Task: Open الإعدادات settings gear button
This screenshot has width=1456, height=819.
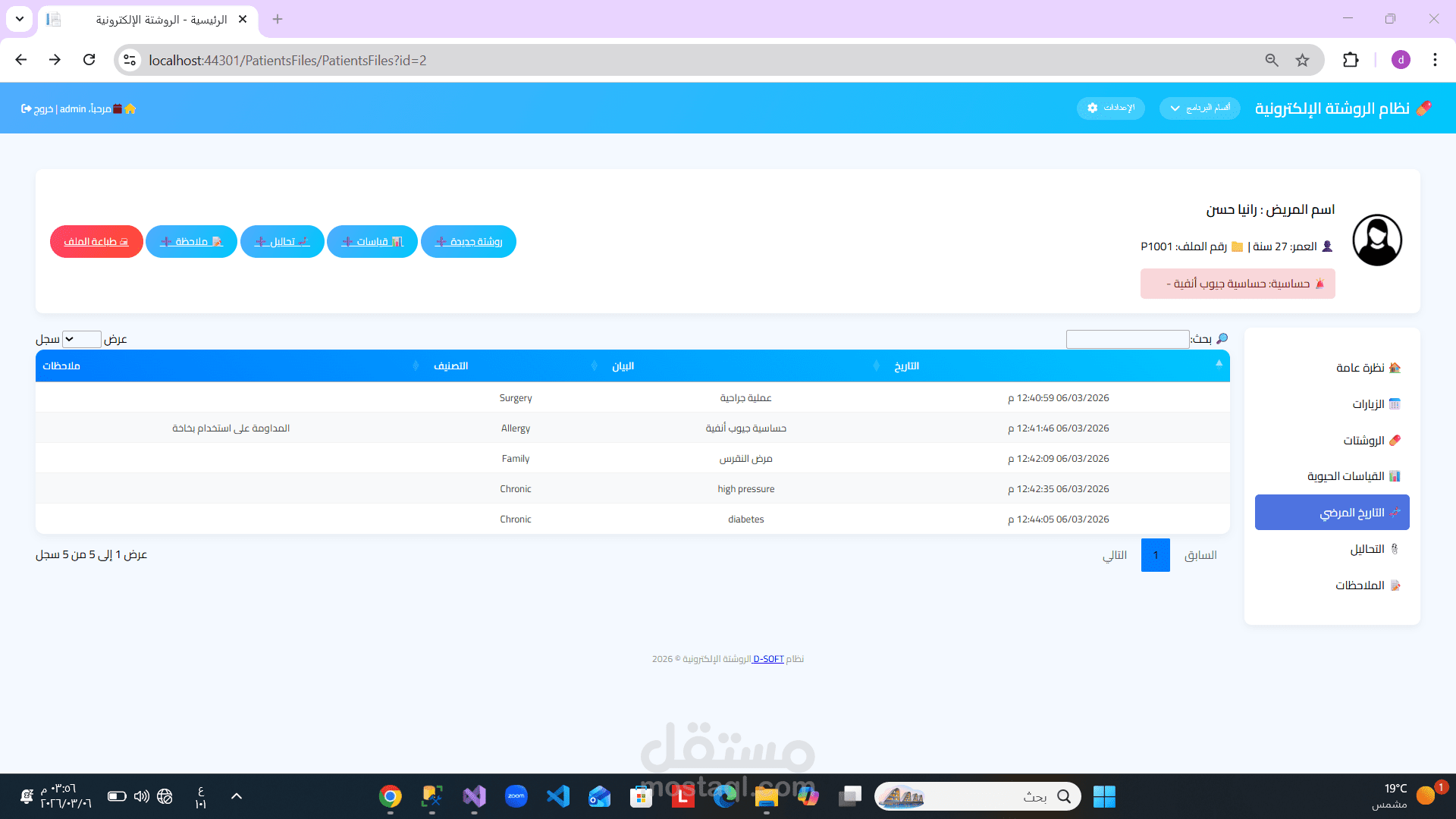Action: [x=1110, y=108]
